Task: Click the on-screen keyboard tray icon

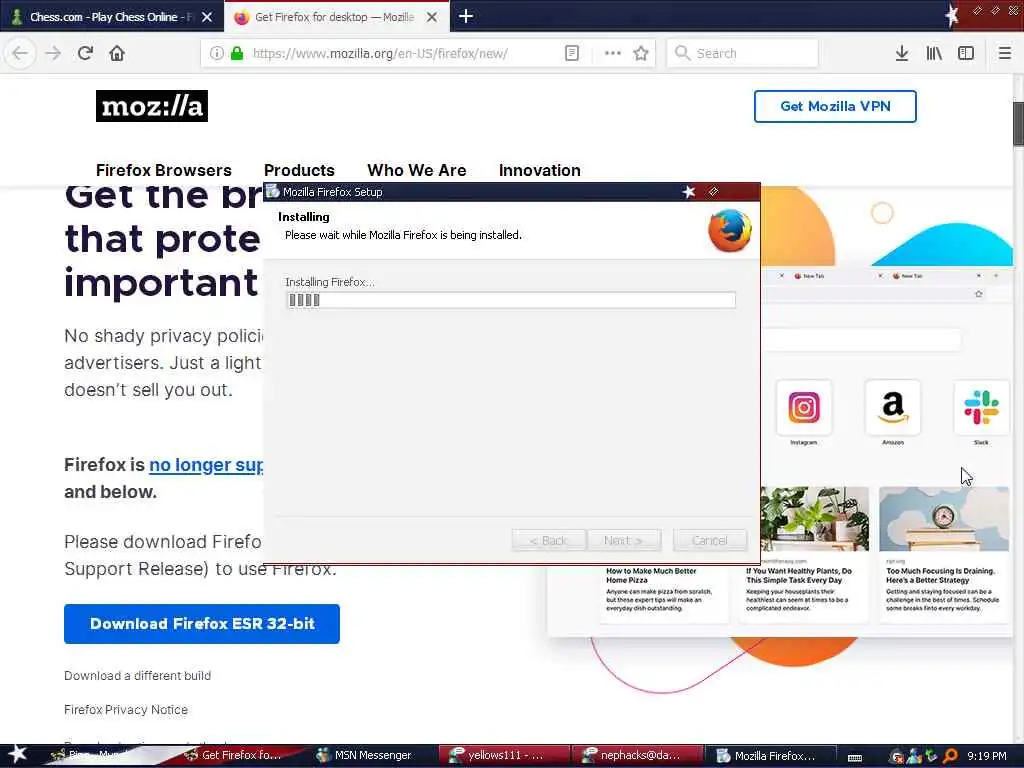Action: pyautogui.click(x=854, y=758)
